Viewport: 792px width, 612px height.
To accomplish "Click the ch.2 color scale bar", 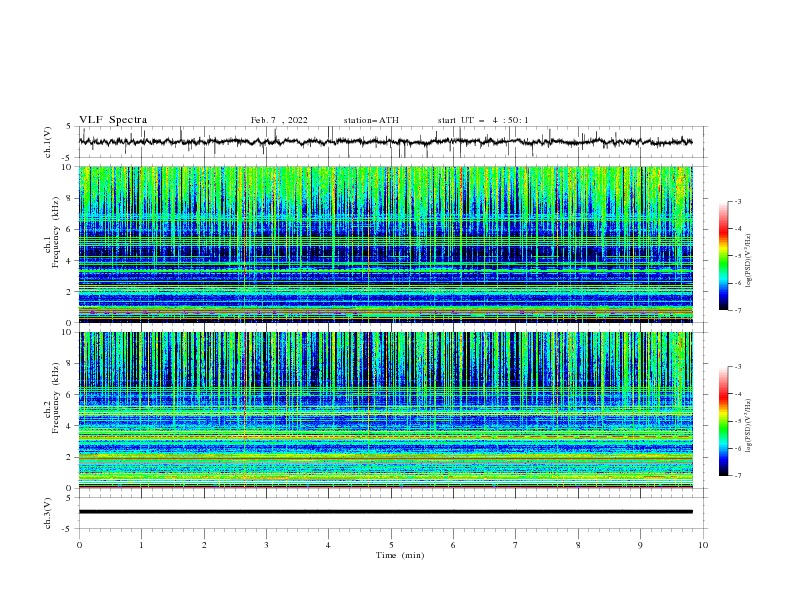I will [723, 421].
